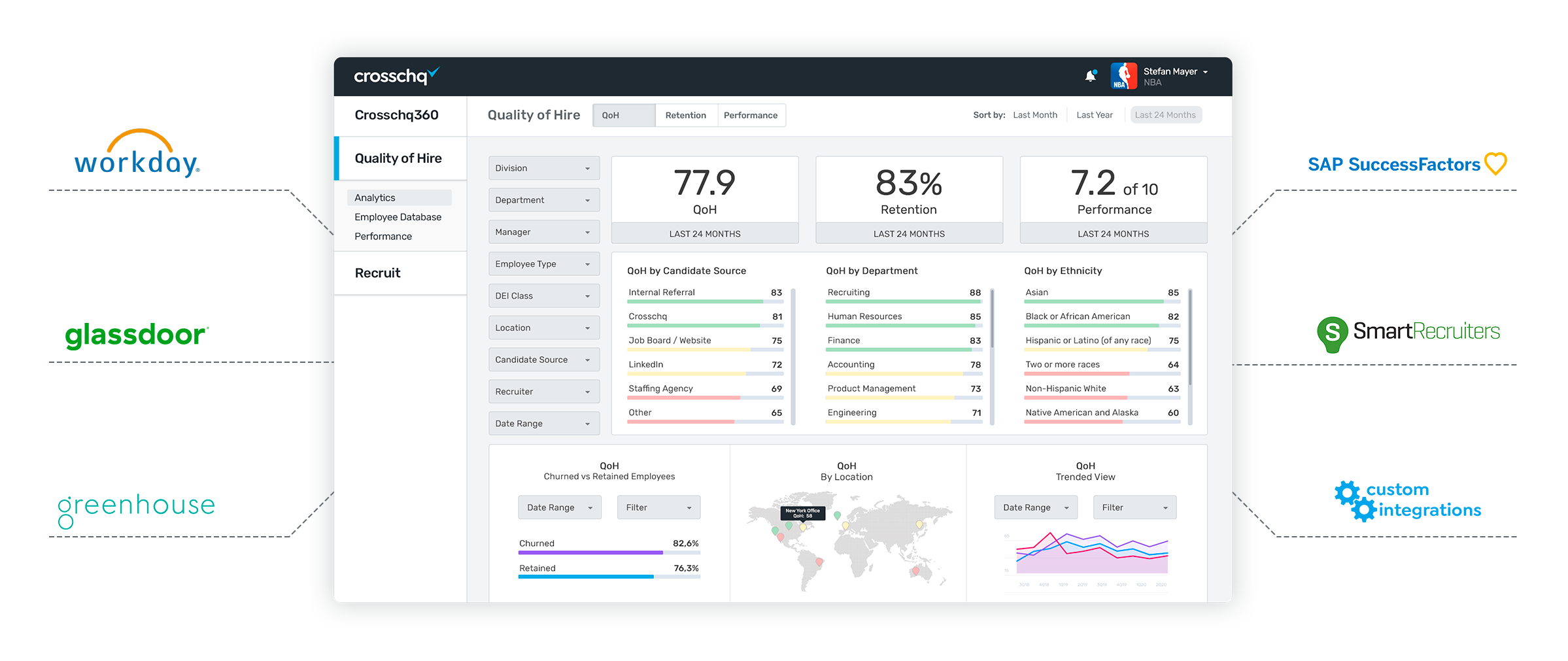The width and height of the screenshot is (1568, 661).
Task: Open the Stefan Mayer user menu
Action: click(x=1175, y=72)
